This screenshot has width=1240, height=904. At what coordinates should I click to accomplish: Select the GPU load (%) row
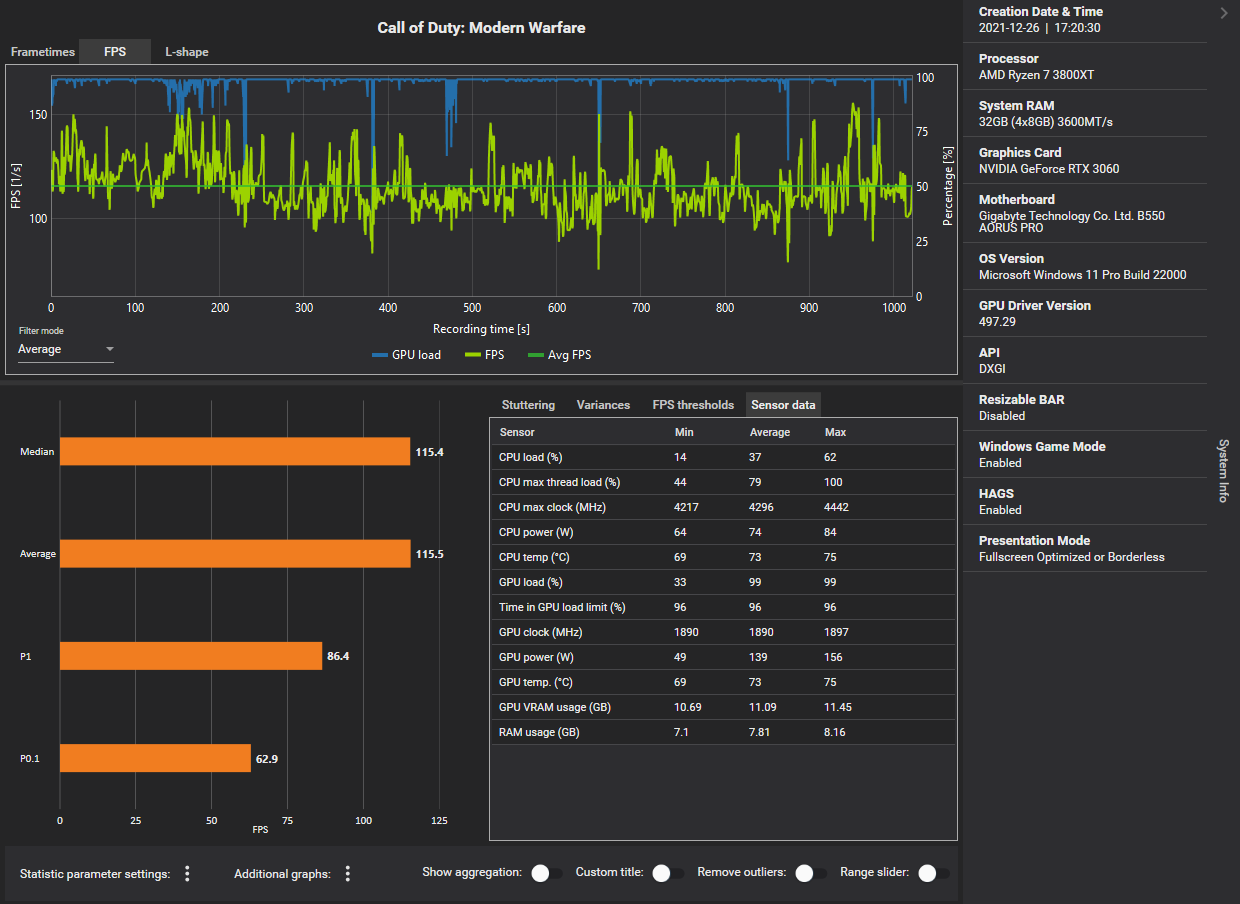pos(723,582)
